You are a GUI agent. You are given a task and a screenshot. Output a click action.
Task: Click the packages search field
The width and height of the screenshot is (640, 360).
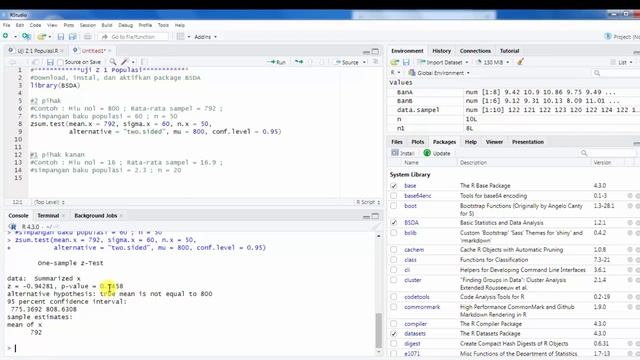pyautogui.click(x=606, y=153)
